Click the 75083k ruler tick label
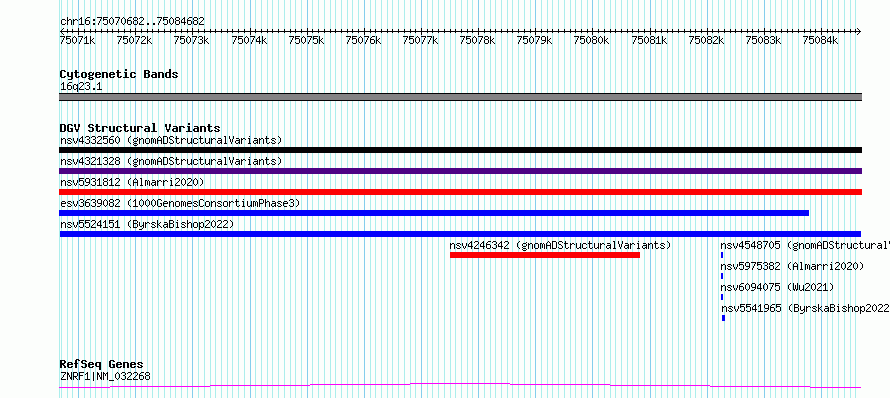 [x=763, y=40]
